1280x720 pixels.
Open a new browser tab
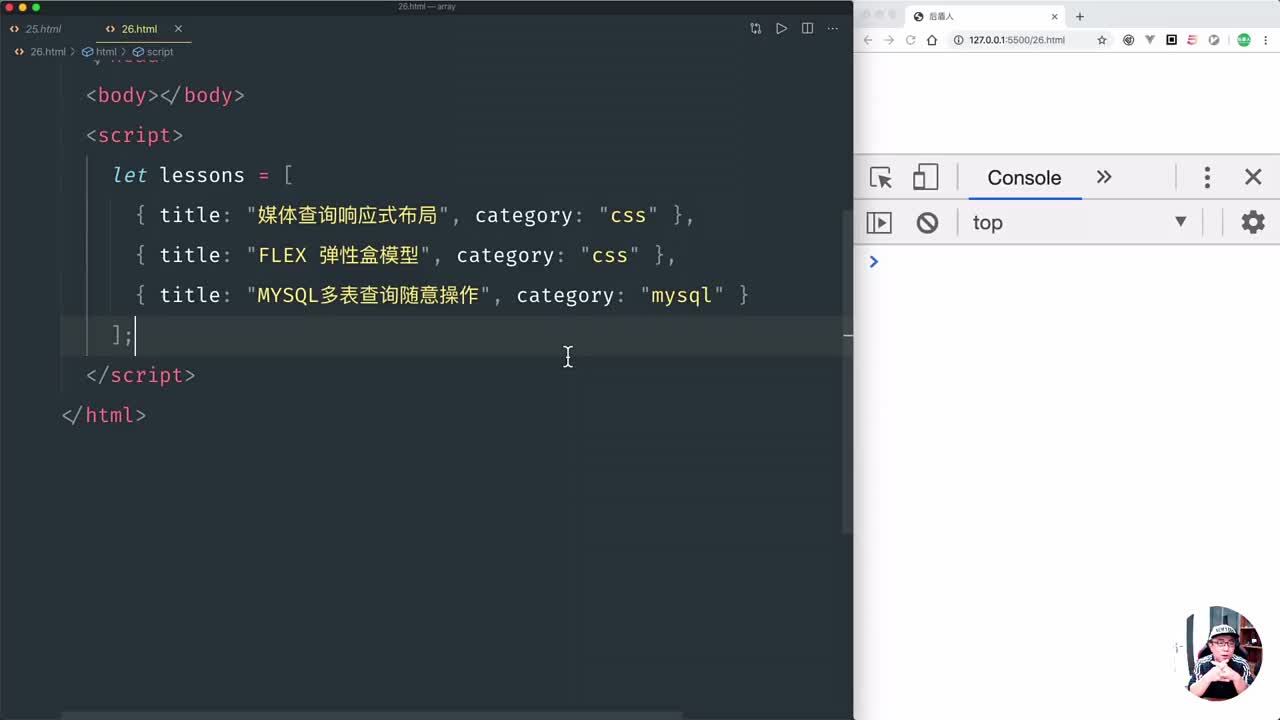pyautogui.click(x=1080, y=16)
